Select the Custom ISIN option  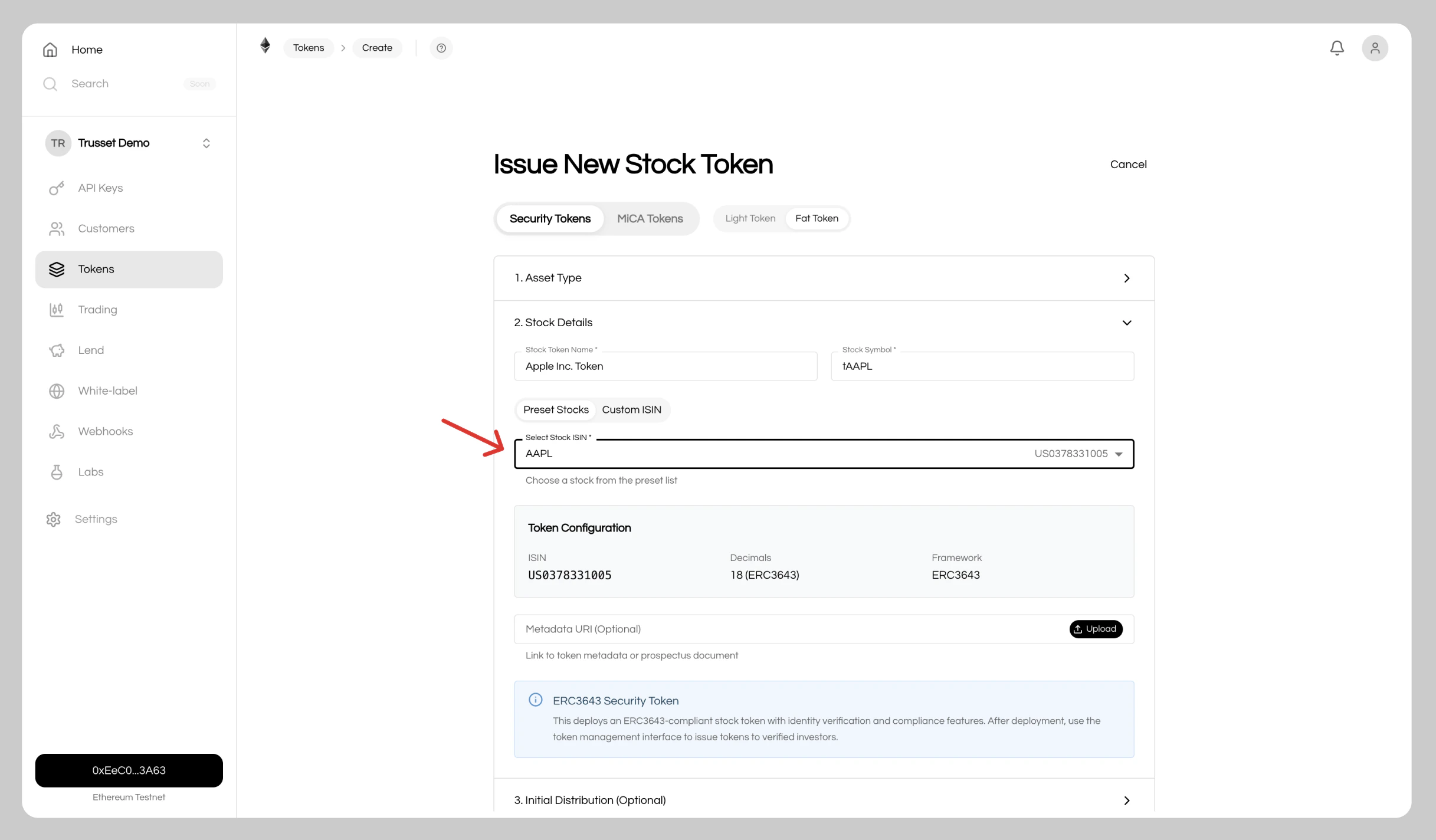pos(631,409)
